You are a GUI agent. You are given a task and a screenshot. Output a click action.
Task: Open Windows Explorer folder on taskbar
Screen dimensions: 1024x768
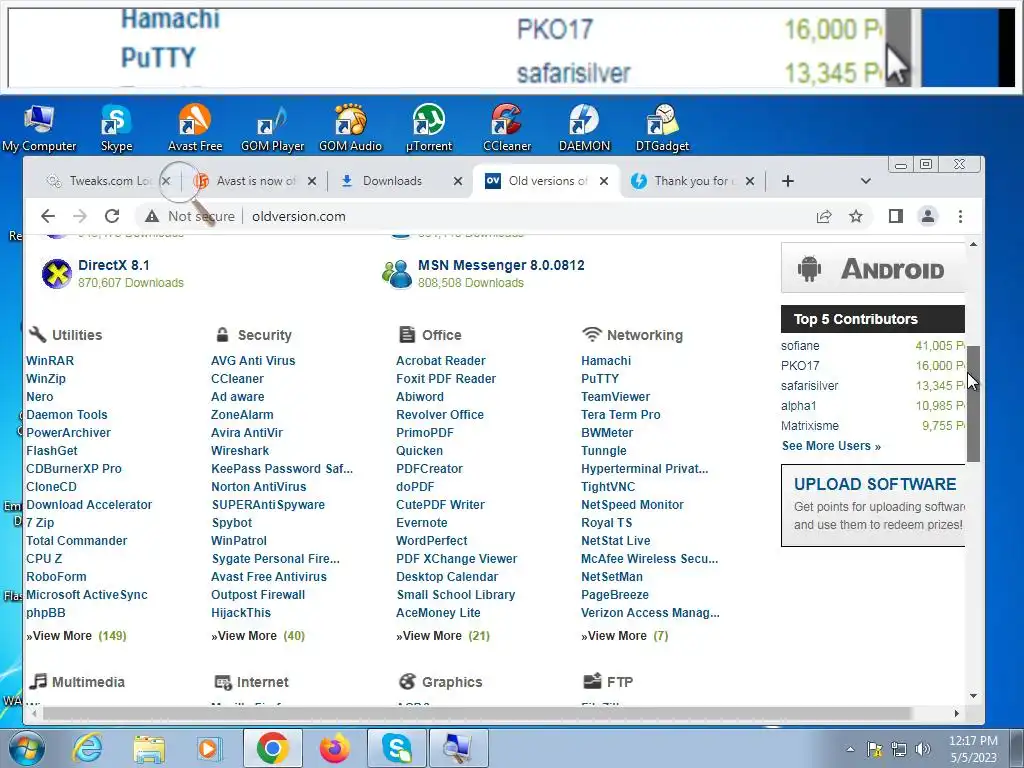coord(149,748)
